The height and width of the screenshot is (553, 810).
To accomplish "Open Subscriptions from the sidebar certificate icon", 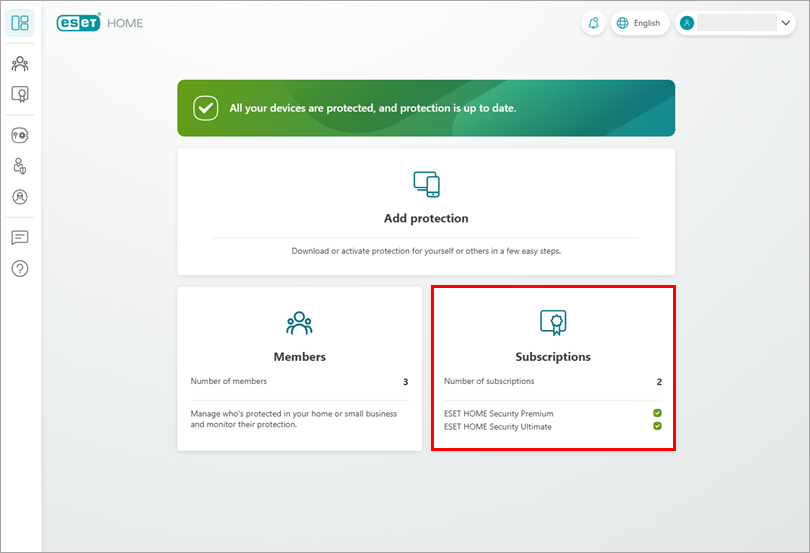I will 20,94.
